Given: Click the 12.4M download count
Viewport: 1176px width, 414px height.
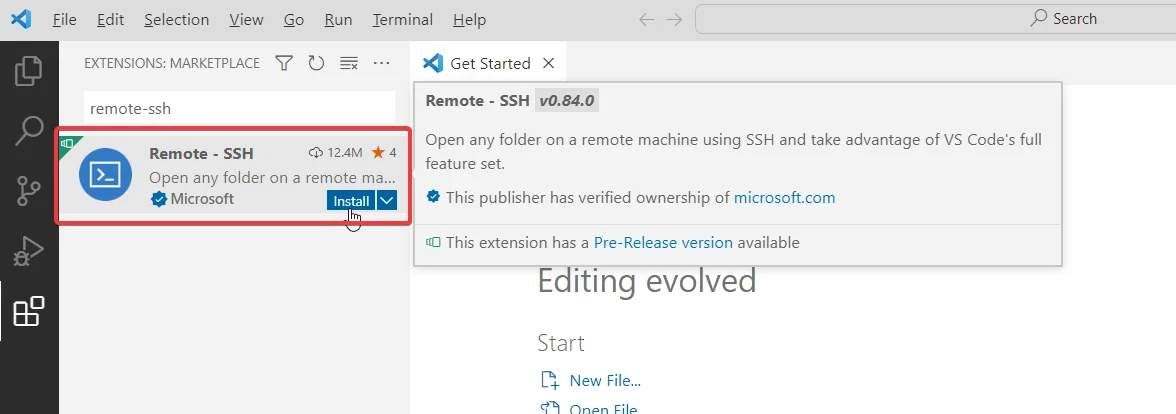Looking at the screenshot, I should coord(335,153).
